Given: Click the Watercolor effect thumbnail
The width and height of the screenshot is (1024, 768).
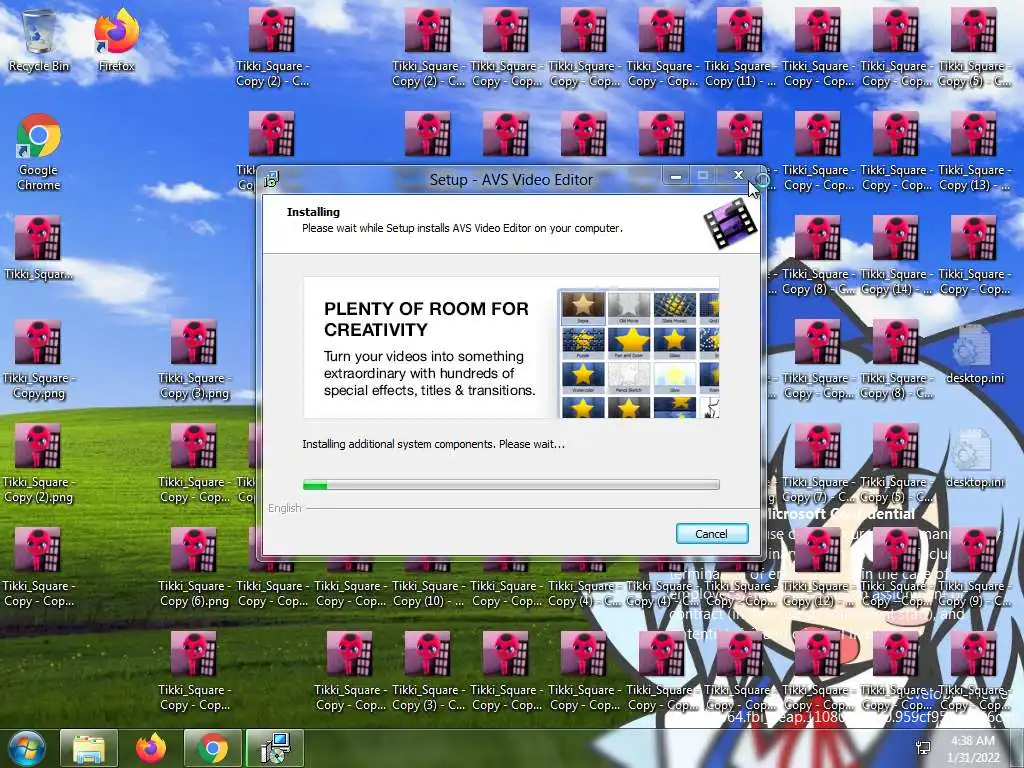Looking at the screenshot, I should point(583,378).
